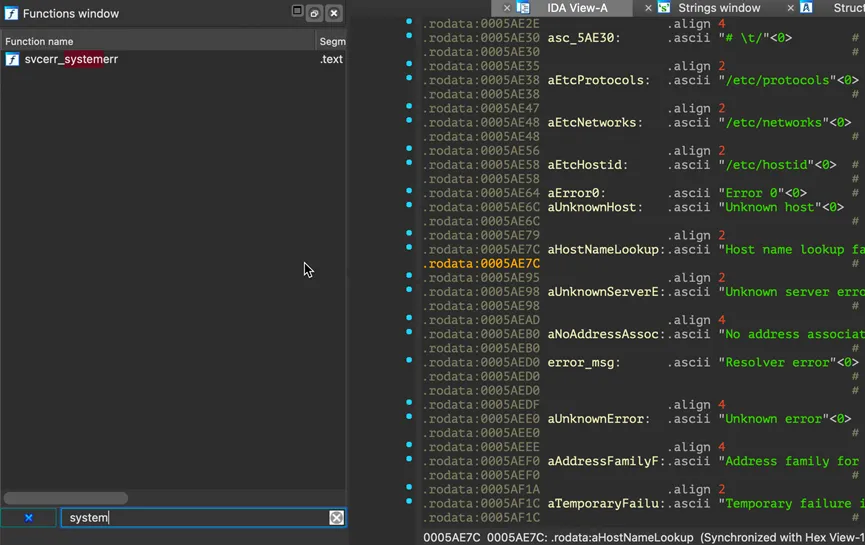
Task: Click the "Error 0" string
Action: point(751,193)
